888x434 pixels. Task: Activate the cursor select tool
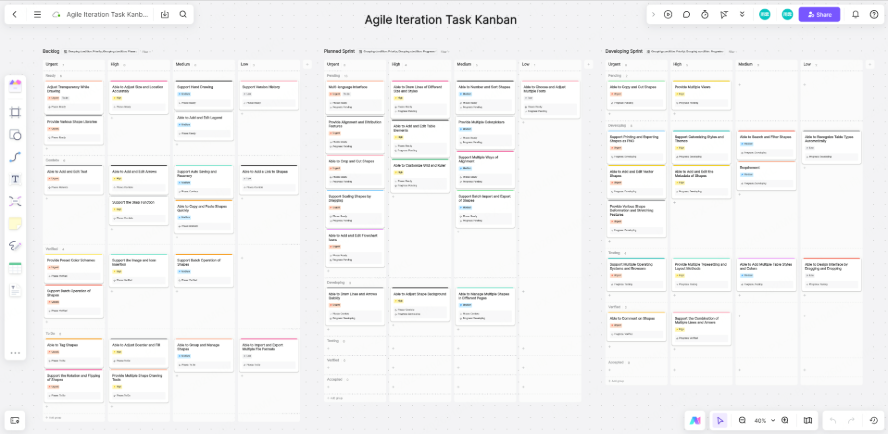tap(720, 420)
